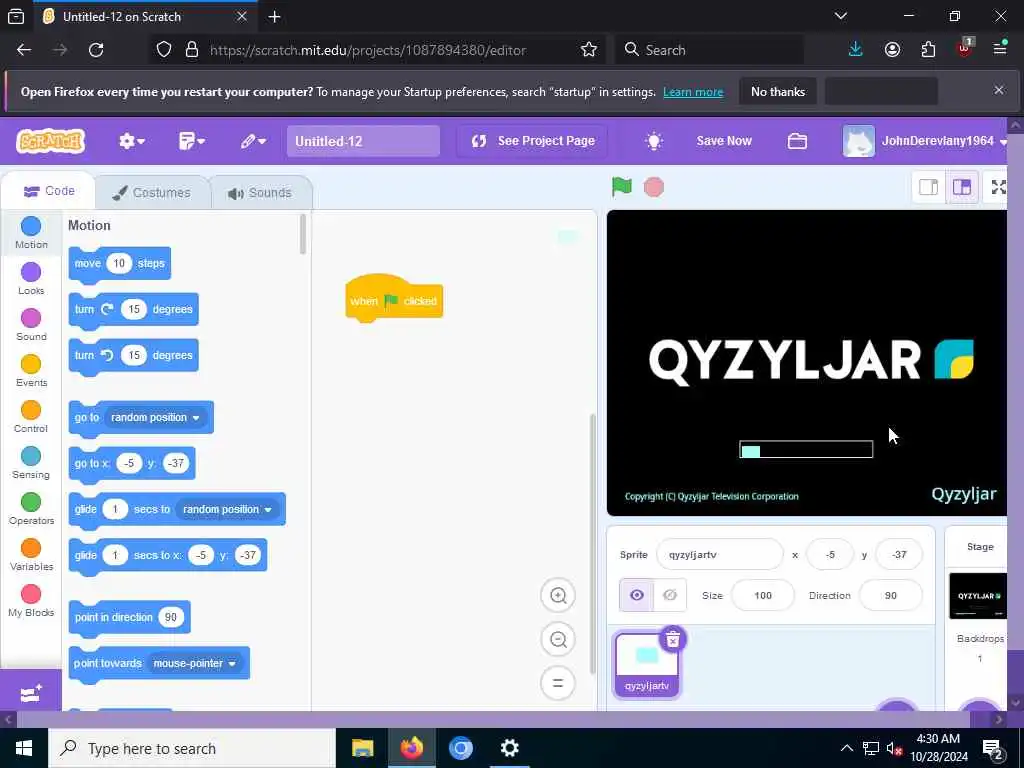Image resolution: width=1024 pixels, height=768 pixels.
Task: Edit the sprite Size field
Action: tap(763, 596)
